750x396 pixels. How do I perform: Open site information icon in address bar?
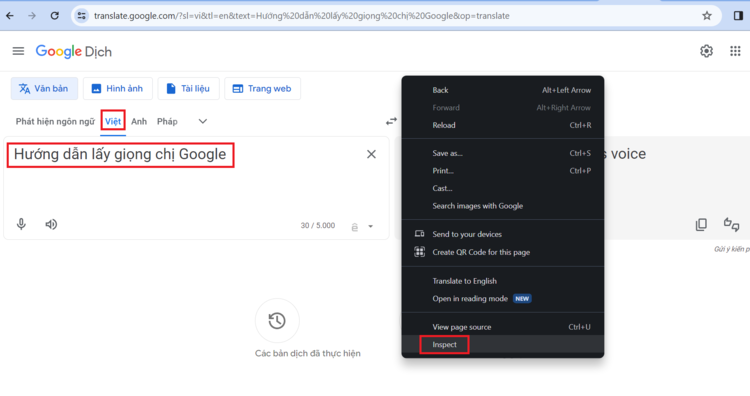(x=82, y=16)
